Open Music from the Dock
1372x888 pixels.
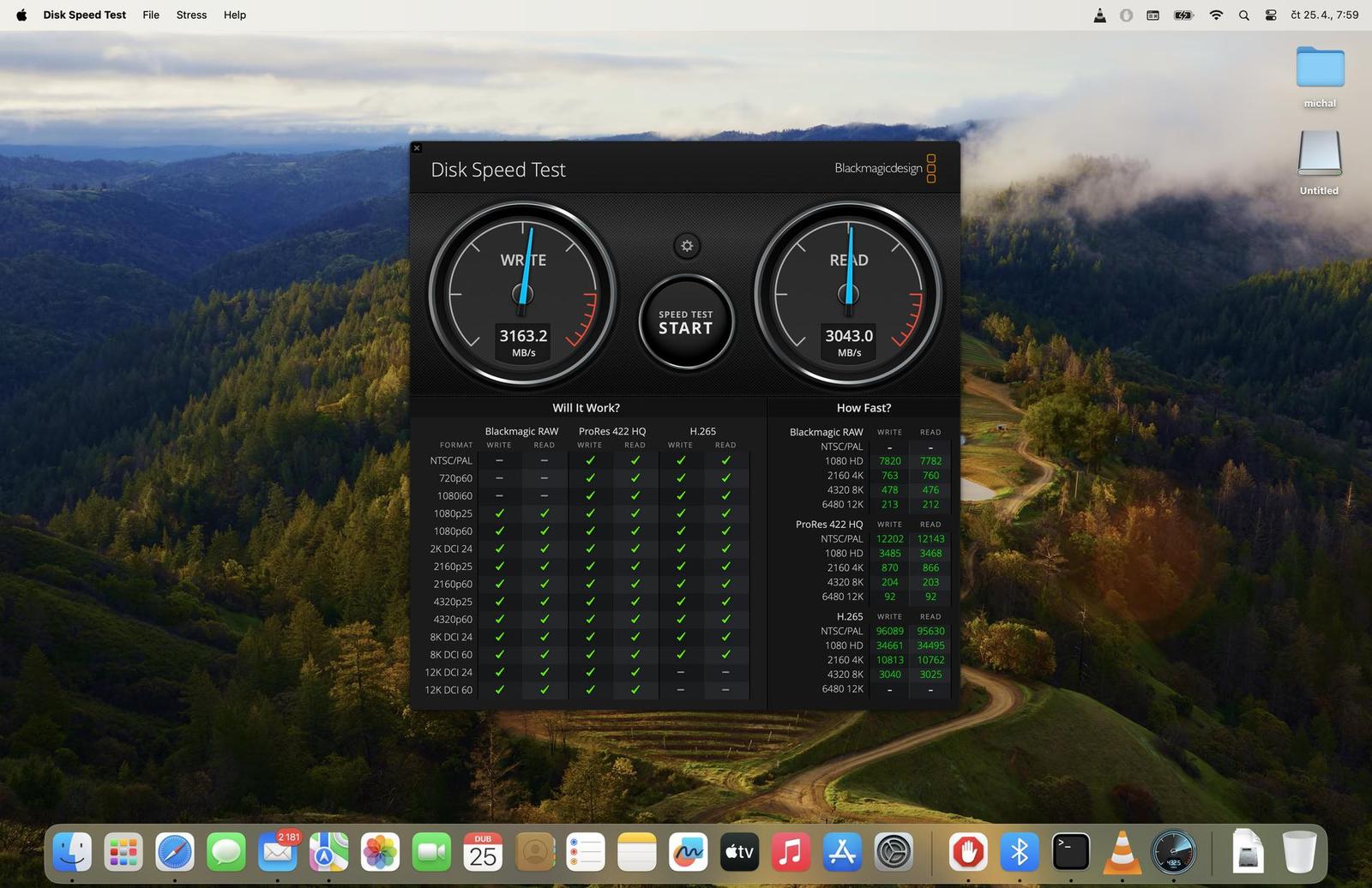[791, 853]
